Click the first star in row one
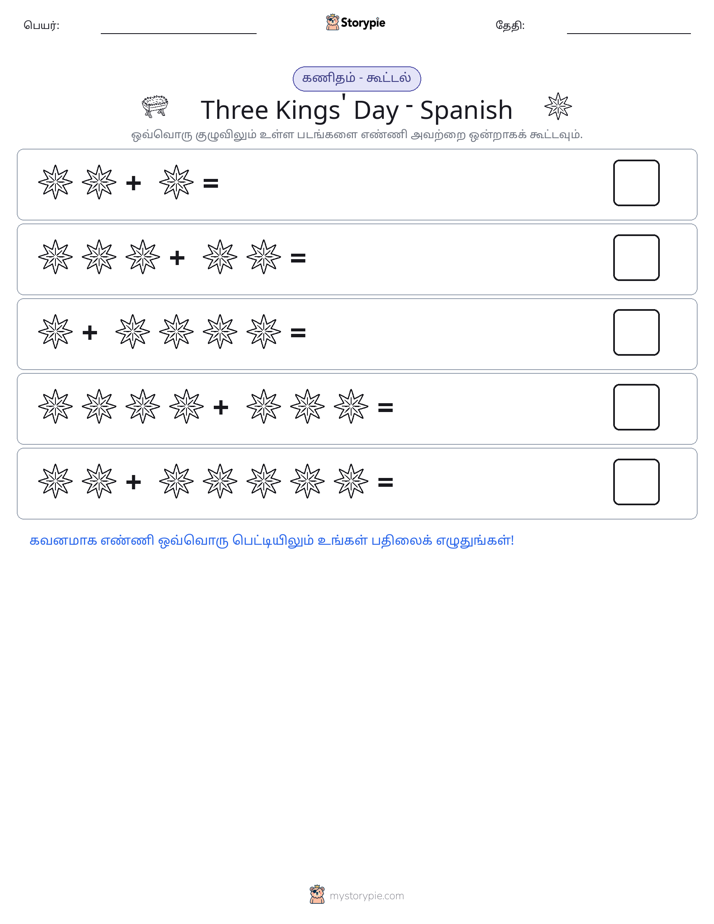Screen dimensions: 714x924 pos(55,182)
